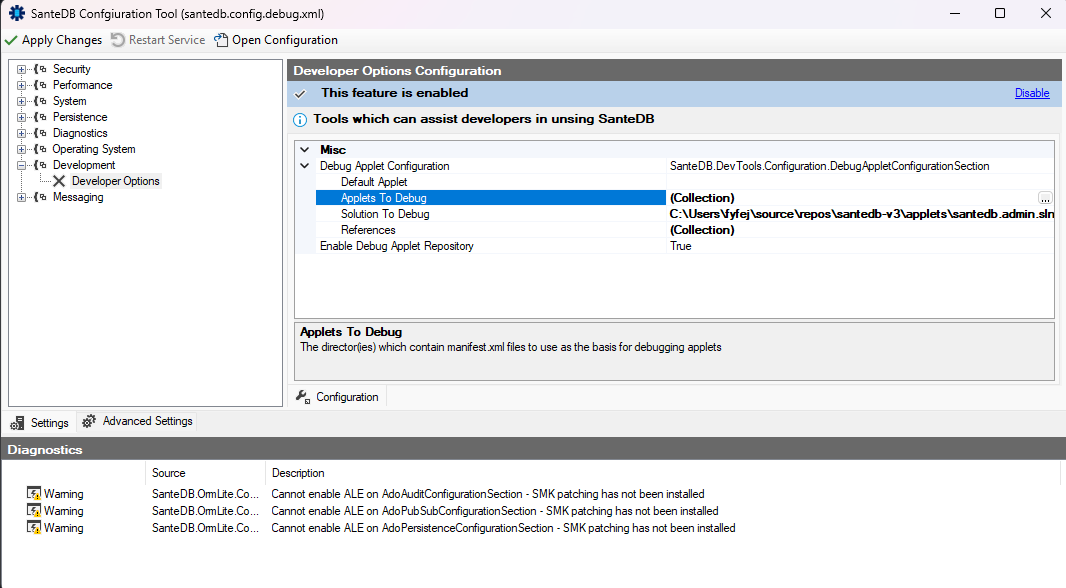Click Open Configuration in the toolbar
This screenshot has width=1066, height=588.
[x=276, y=40]
